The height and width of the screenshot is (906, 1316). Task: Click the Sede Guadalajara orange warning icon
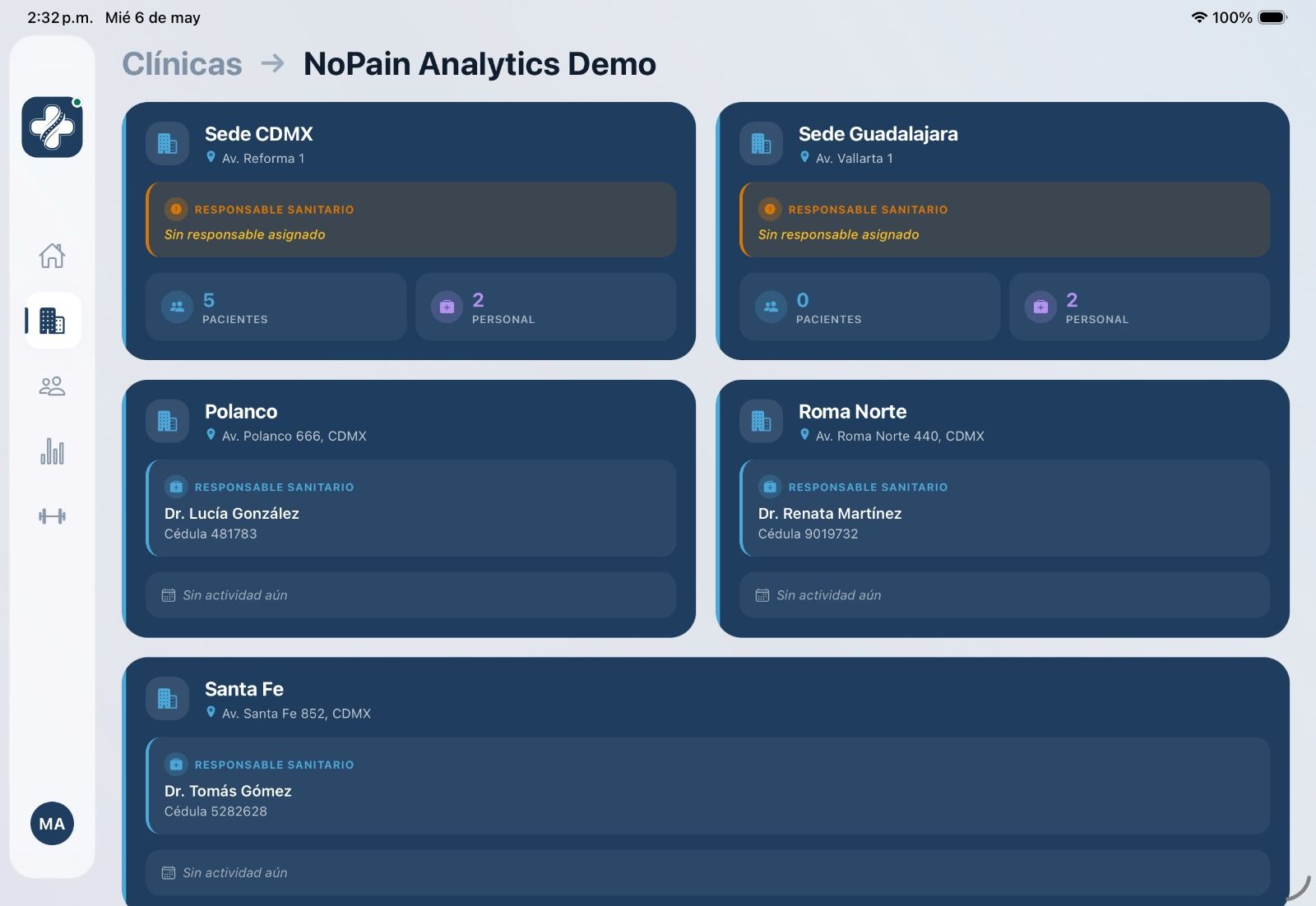click(x=770, y=210)
